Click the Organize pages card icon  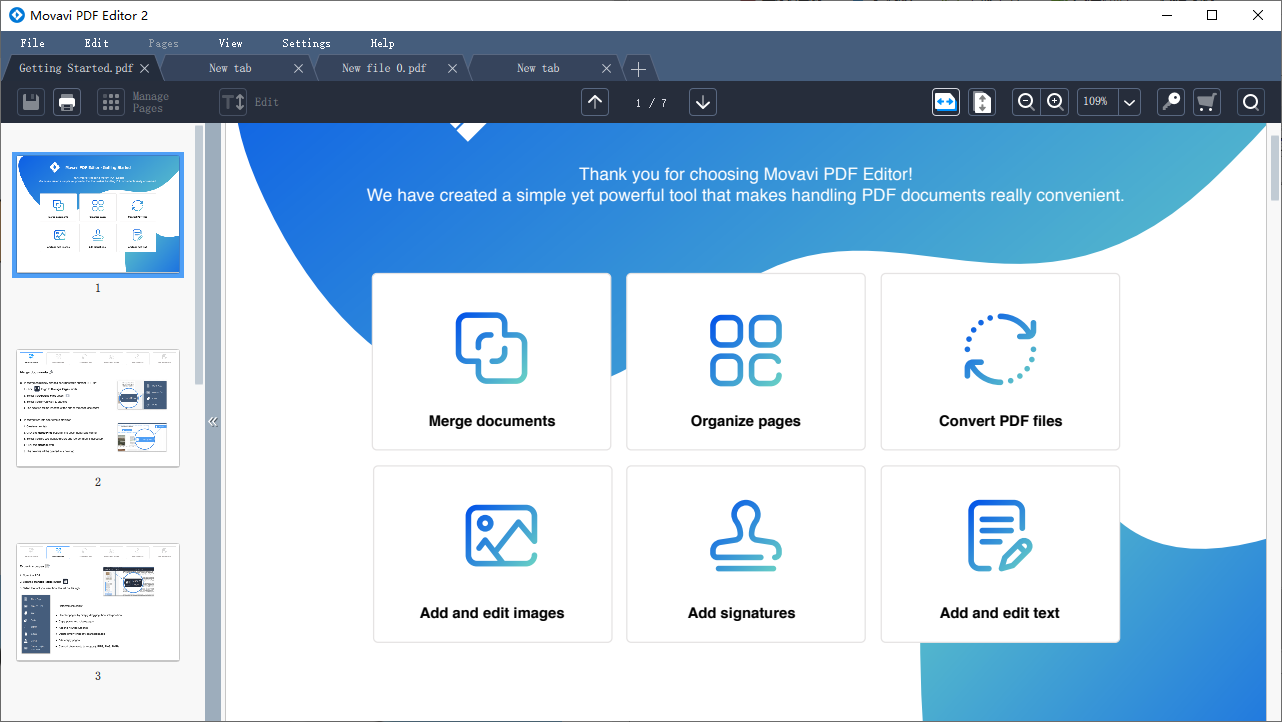click(746, 350)
